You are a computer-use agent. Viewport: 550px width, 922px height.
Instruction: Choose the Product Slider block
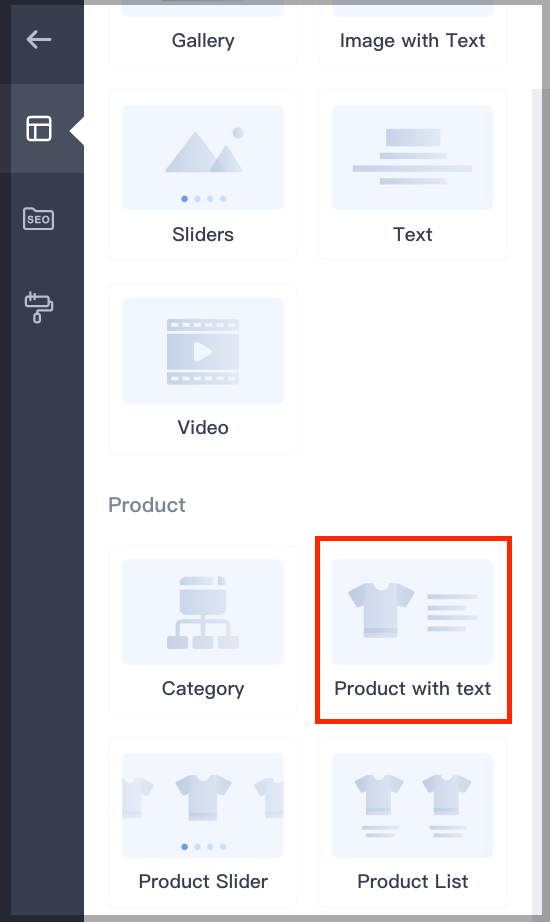[x=203, y=823]
